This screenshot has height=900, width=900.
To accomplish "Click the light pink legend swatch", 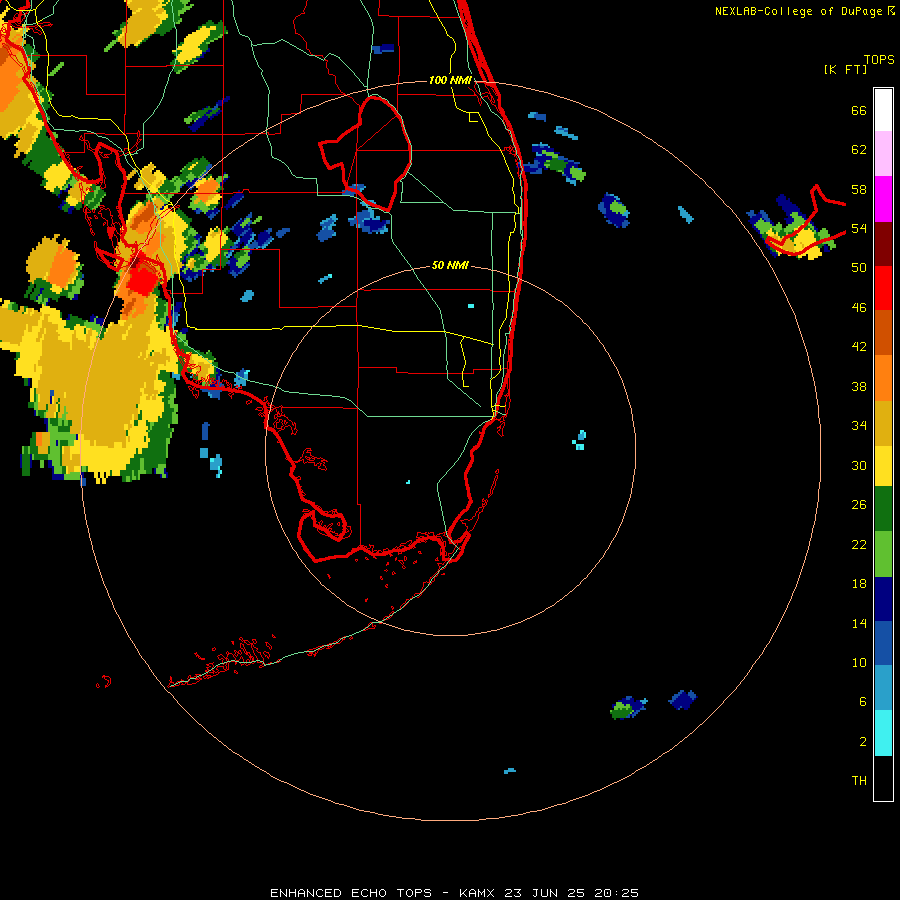I will tap(883, 153).
